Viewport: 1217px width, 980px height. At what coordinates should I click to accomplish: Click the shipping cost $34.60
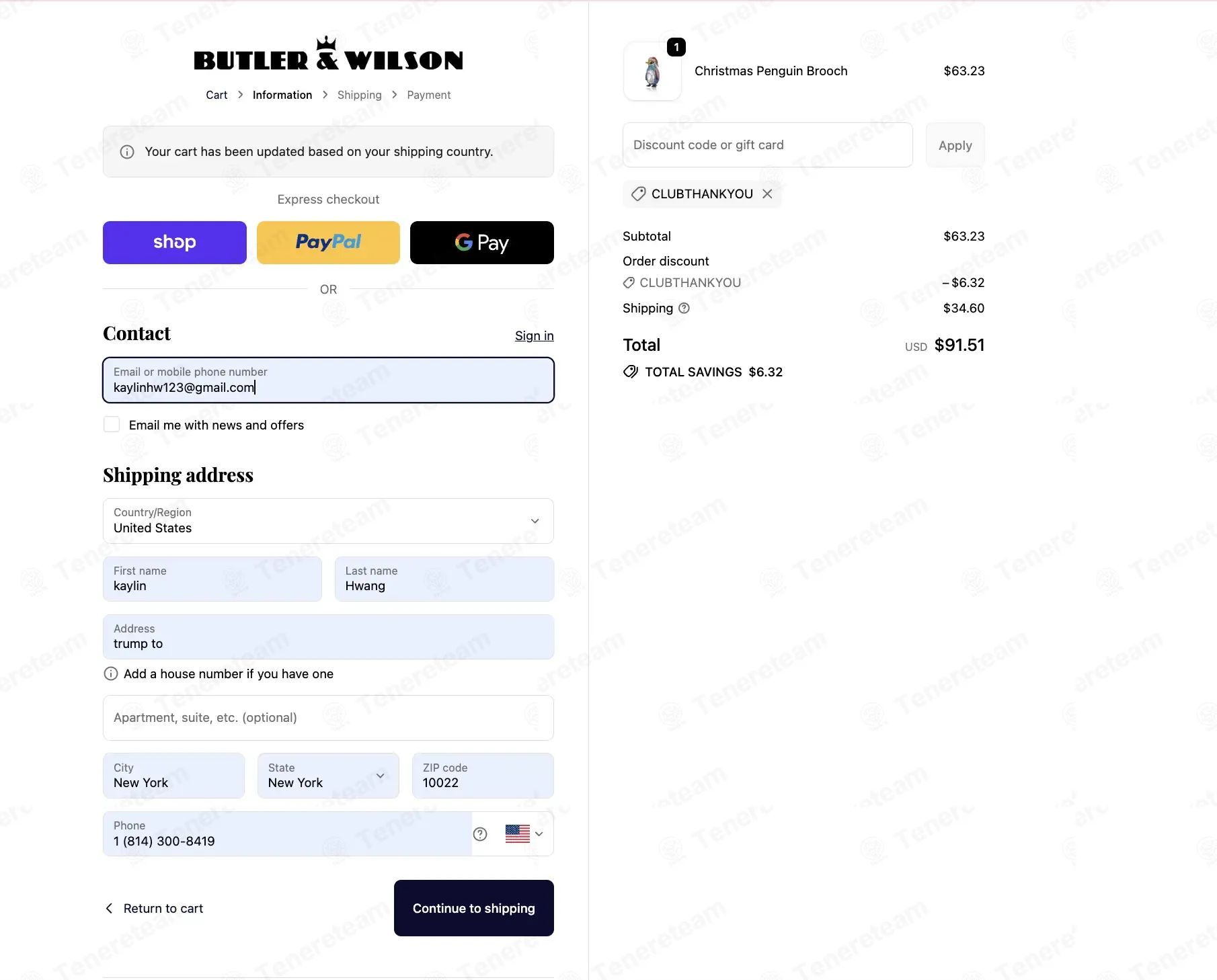coord(964,308)
